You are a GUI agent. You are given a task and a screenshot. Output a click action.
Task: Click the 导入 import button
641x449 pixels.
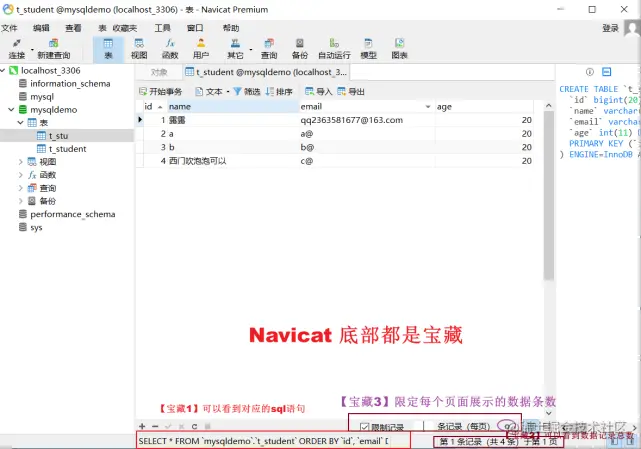point(319,92)
